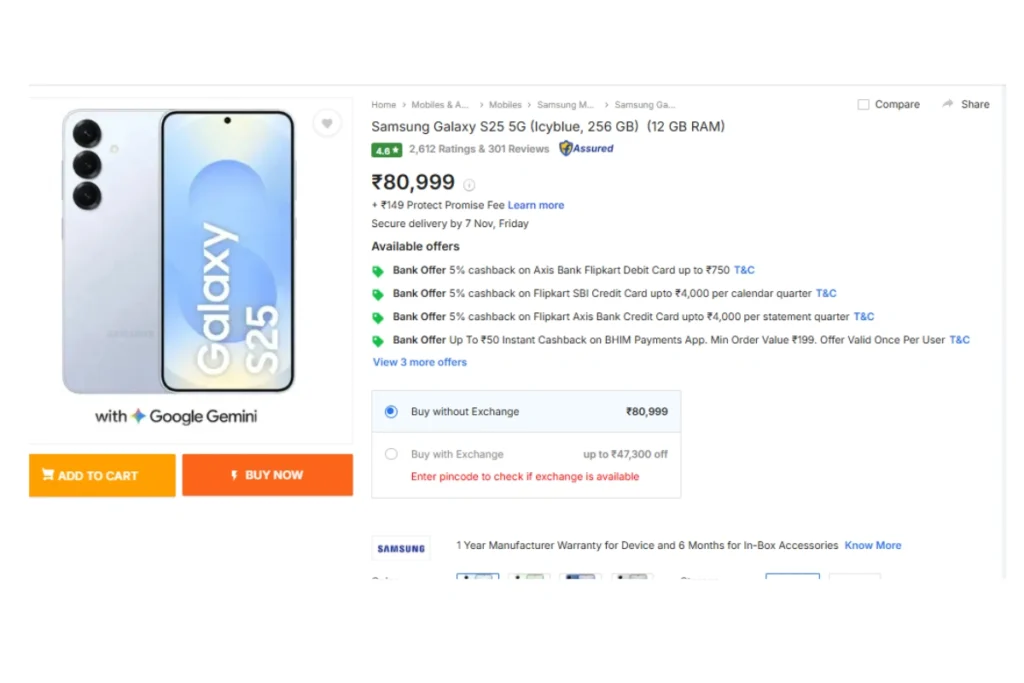Image resolution: width=1024 pixels, height=683 pixels.
Task: Click the green tag icon beside BHIM offer
Action: pyautogui.click(x=378, y=341)
